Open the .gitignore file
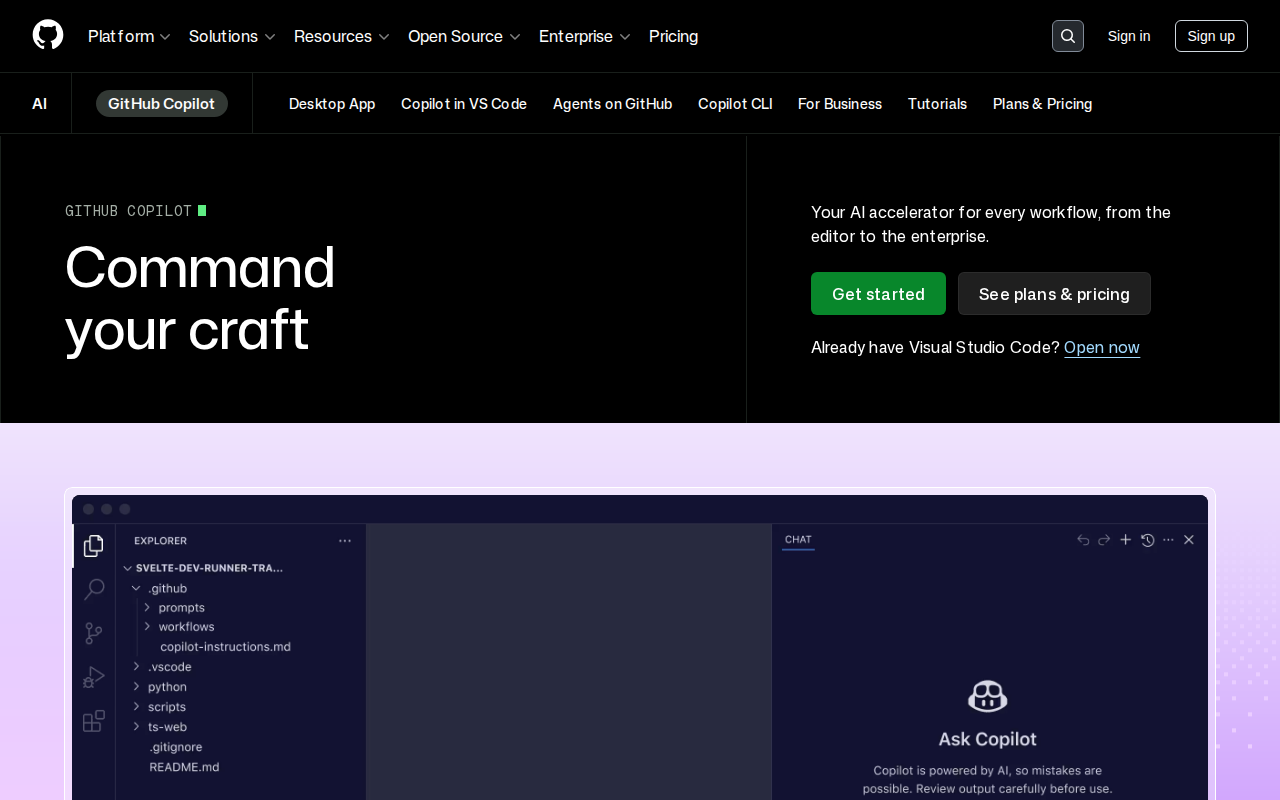 176,747
